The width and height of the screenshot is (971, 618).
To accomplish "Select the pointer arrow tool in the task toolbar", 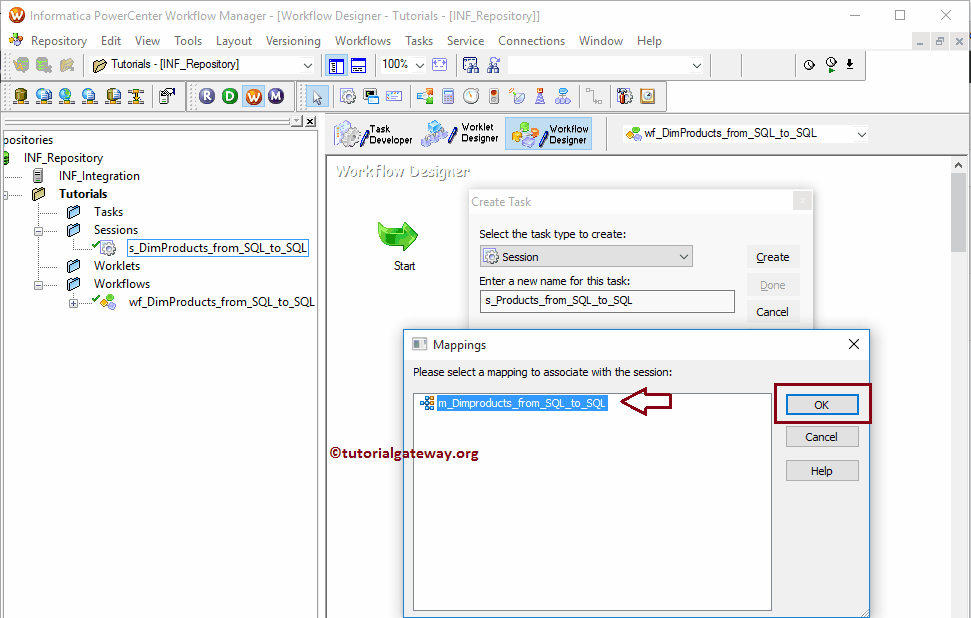I will pyautogui.click(x=317, y=97).
